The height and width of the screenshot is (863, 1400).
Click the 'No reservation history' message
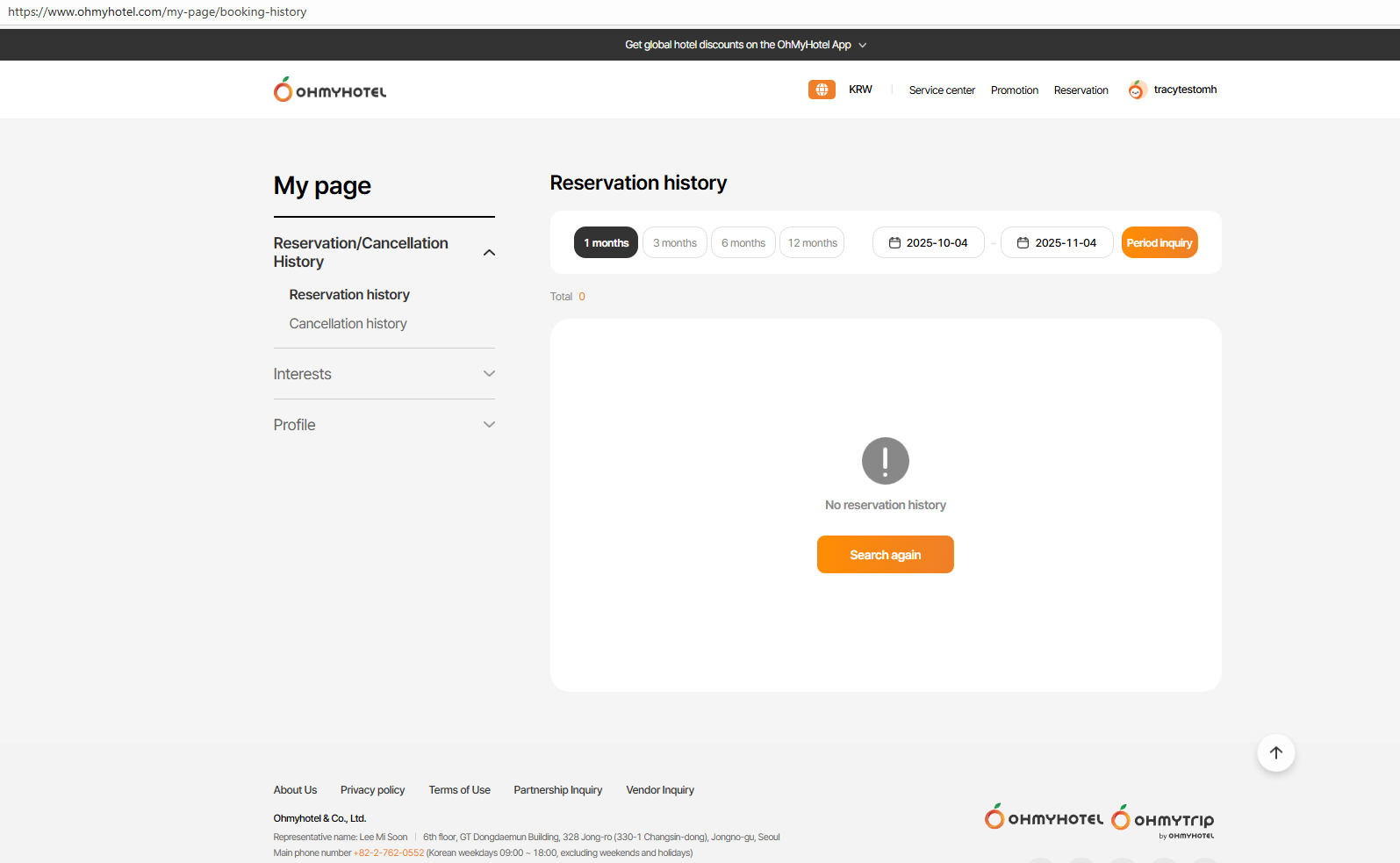(x=885, y=505)
